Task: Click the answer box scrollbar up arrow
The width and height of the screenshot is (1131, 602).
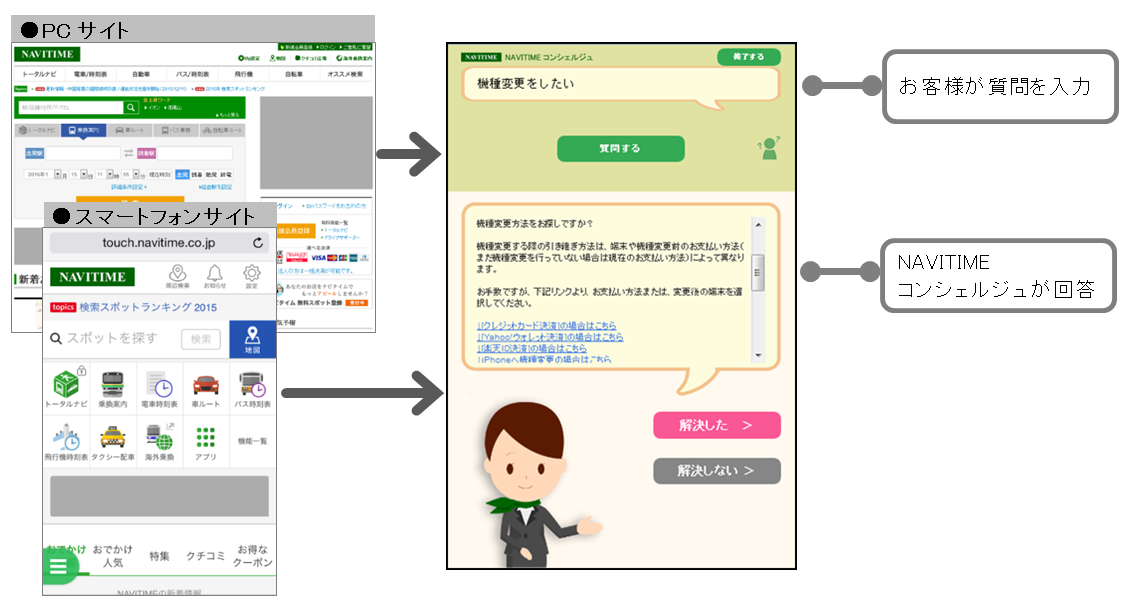Action: pos(758,225)
